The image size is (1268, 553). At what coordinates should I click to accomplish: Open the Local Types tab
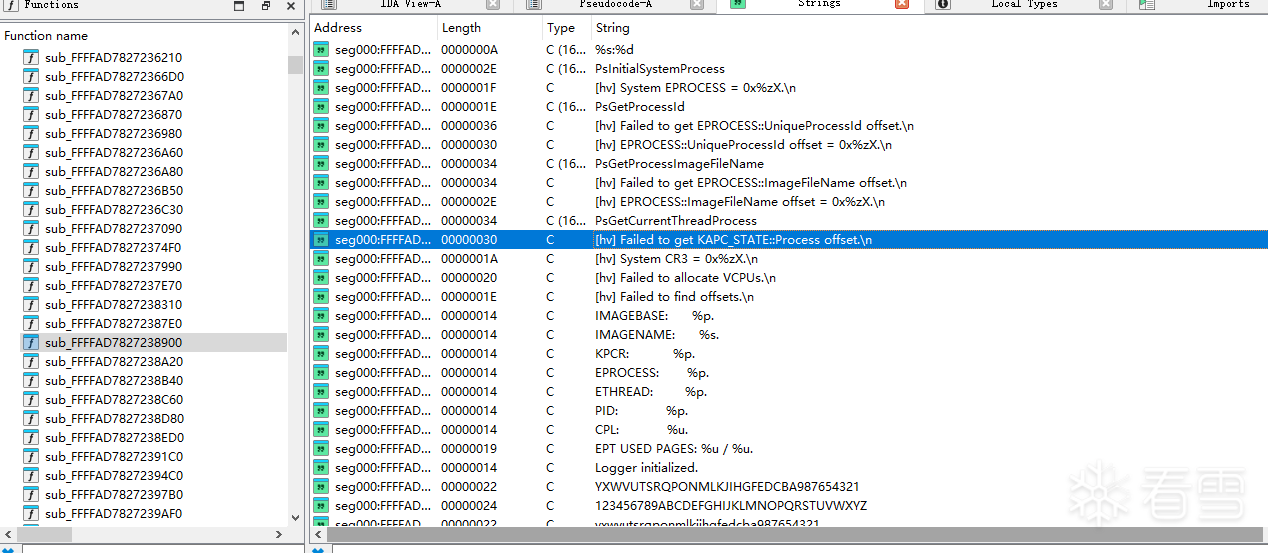point(1024,4)
